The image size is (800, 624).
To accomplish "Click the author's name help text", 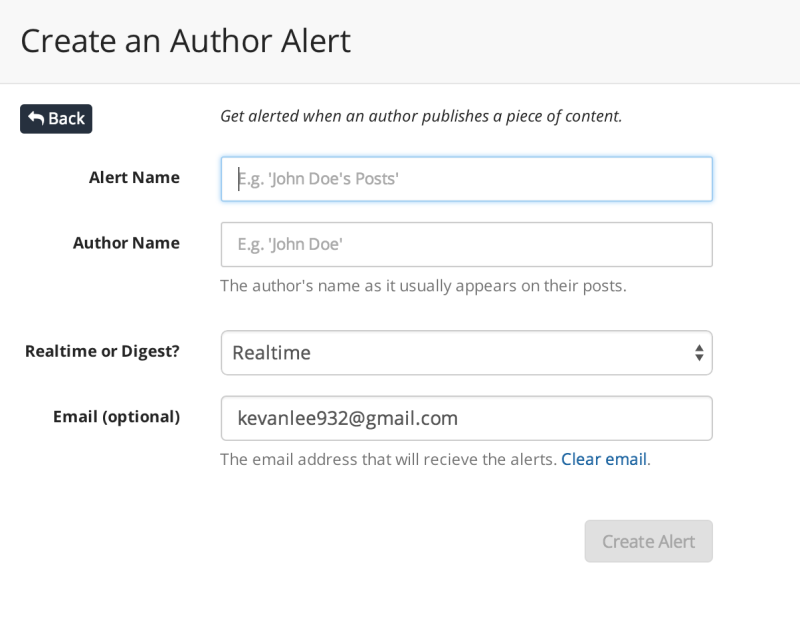I will coord(423,286).
